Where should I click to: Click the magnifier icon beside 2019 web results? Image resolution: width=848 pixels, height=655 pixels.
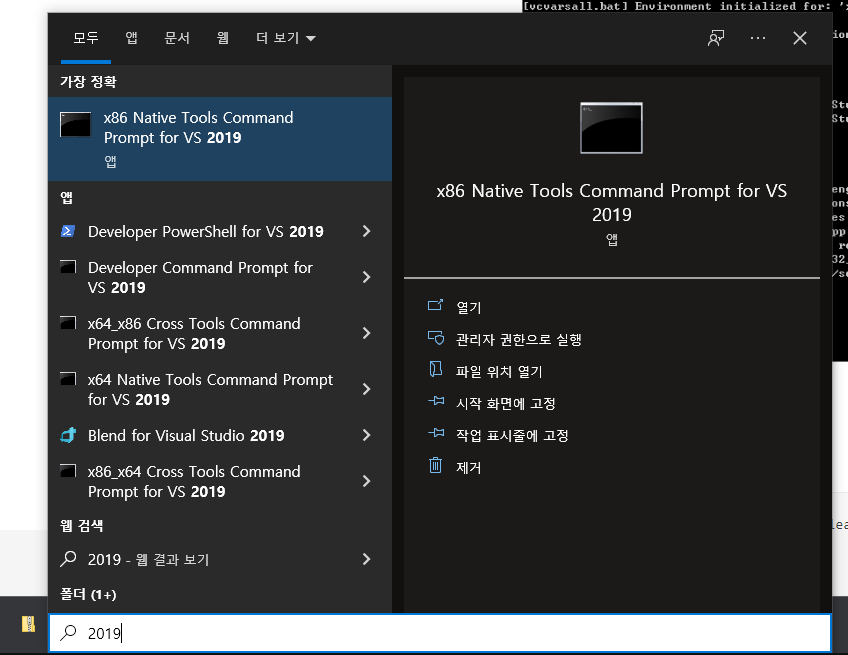[x=68, y=559]
